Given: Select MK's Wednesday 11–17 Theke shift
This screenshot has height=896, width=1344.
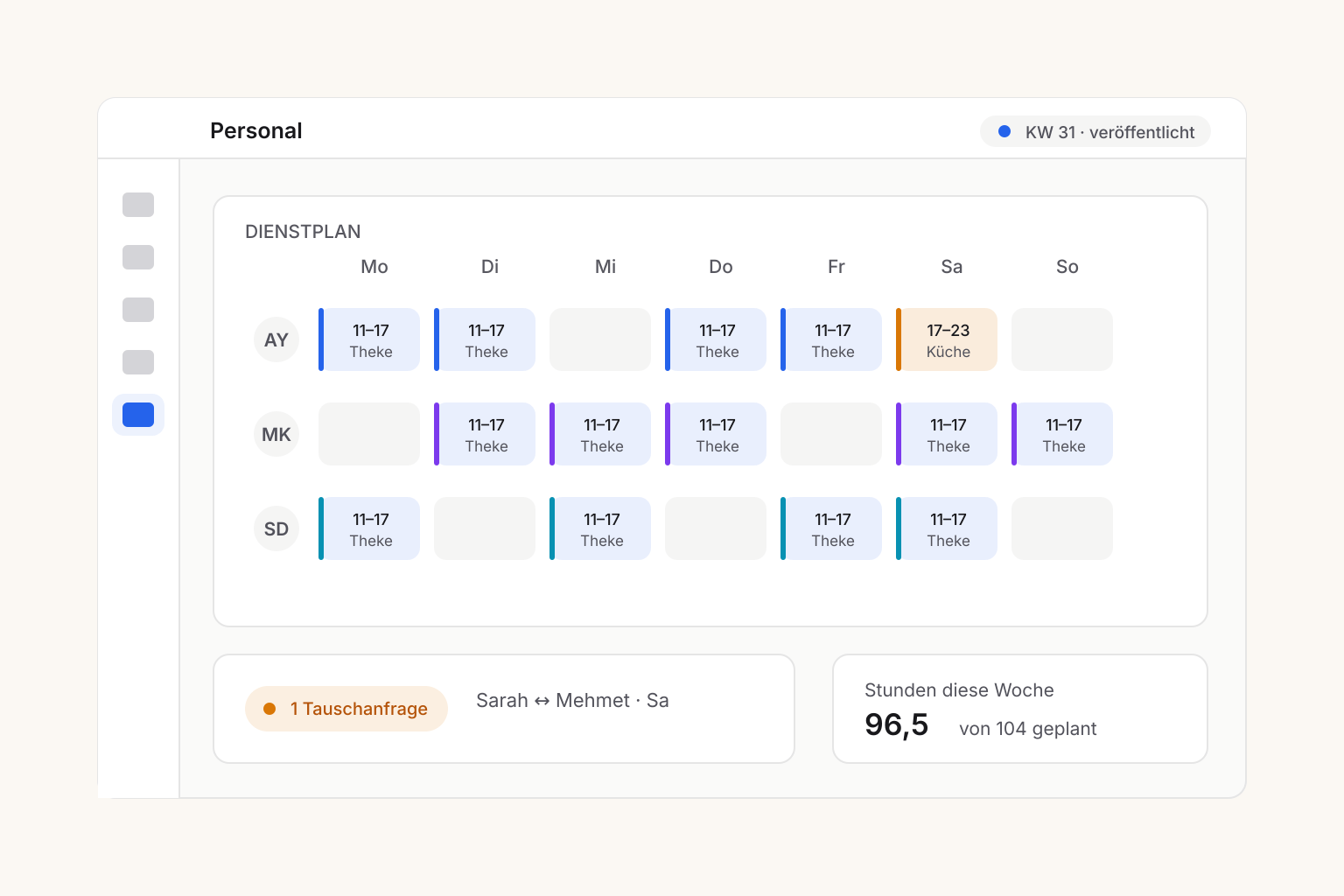Looking at the screenshot, I should pos(600,434).
